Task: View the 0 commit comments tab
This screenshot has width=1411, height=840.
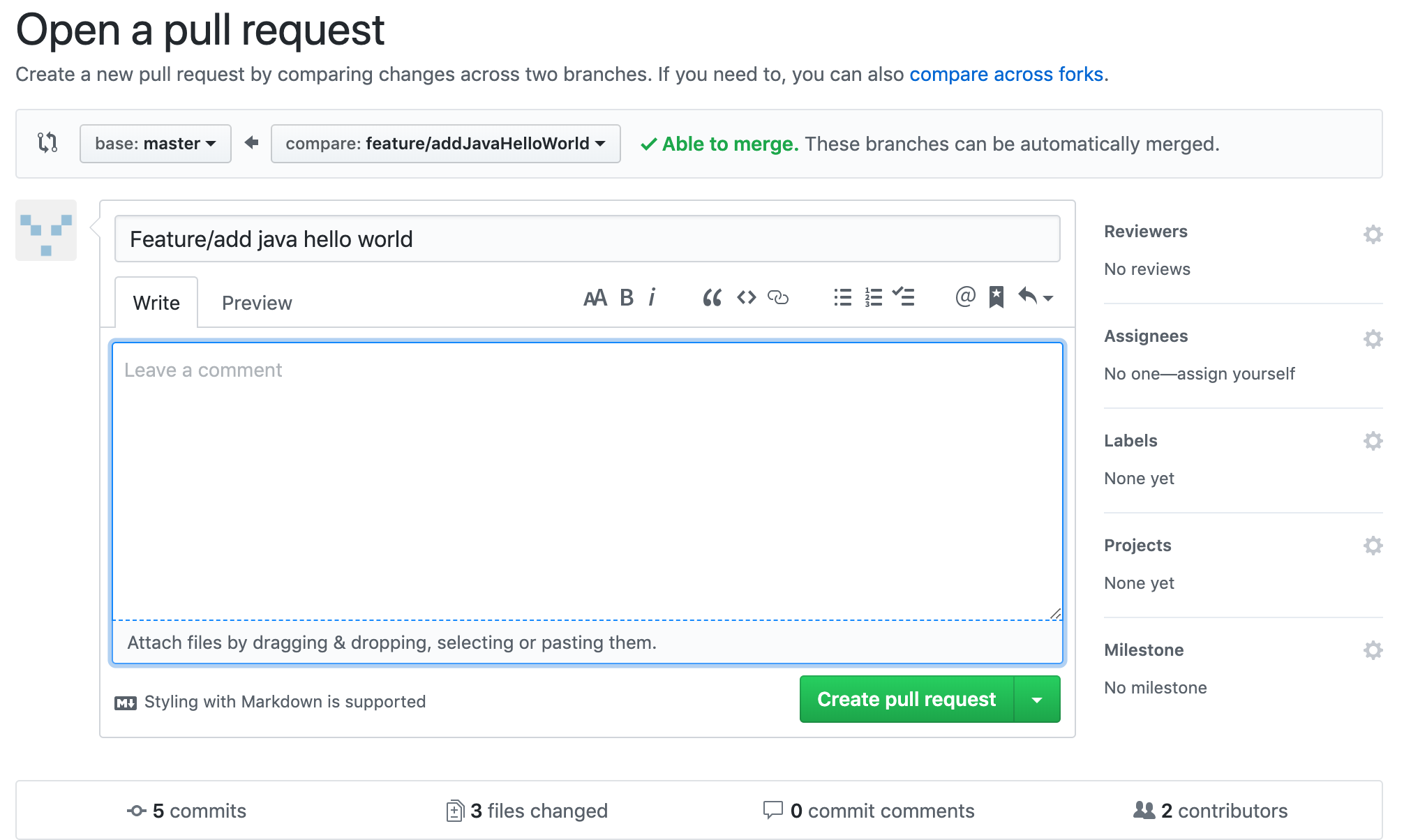Action: [x=869, y=811]
